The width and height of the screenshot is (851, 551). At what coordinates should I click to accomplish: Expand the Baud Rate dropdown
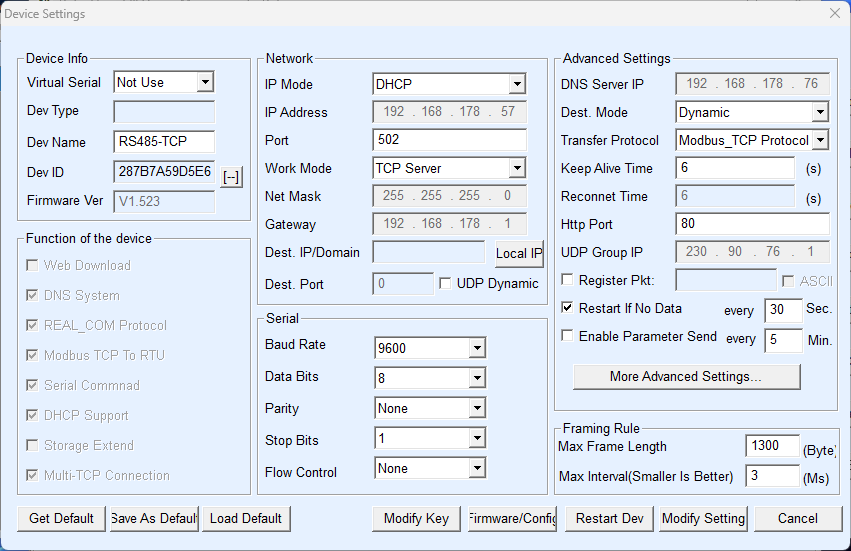[x=477, y=348]
